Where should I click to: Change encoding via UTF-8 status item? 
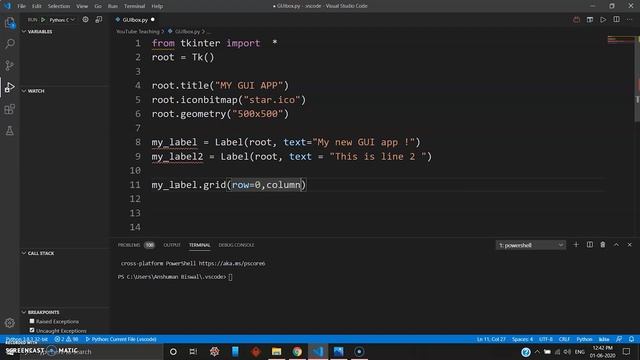tap(546, 339)
